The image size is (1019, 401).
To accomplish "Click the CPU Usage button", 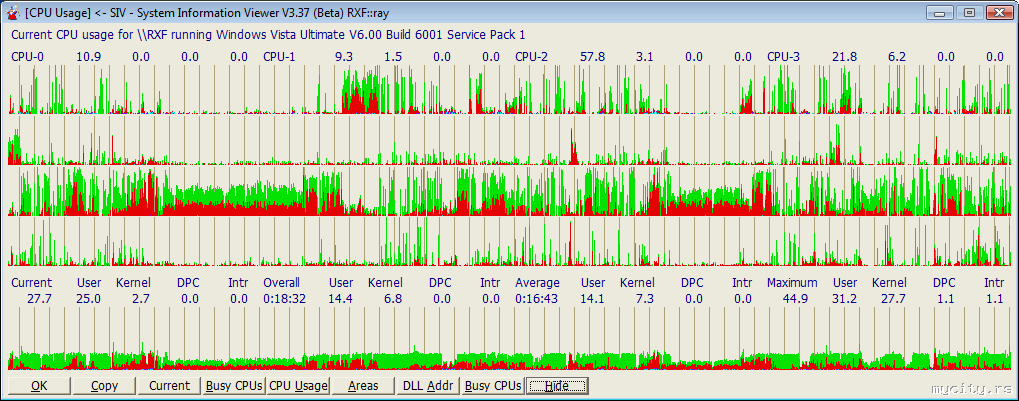I will pyautogui.click(x=298, y=386).
